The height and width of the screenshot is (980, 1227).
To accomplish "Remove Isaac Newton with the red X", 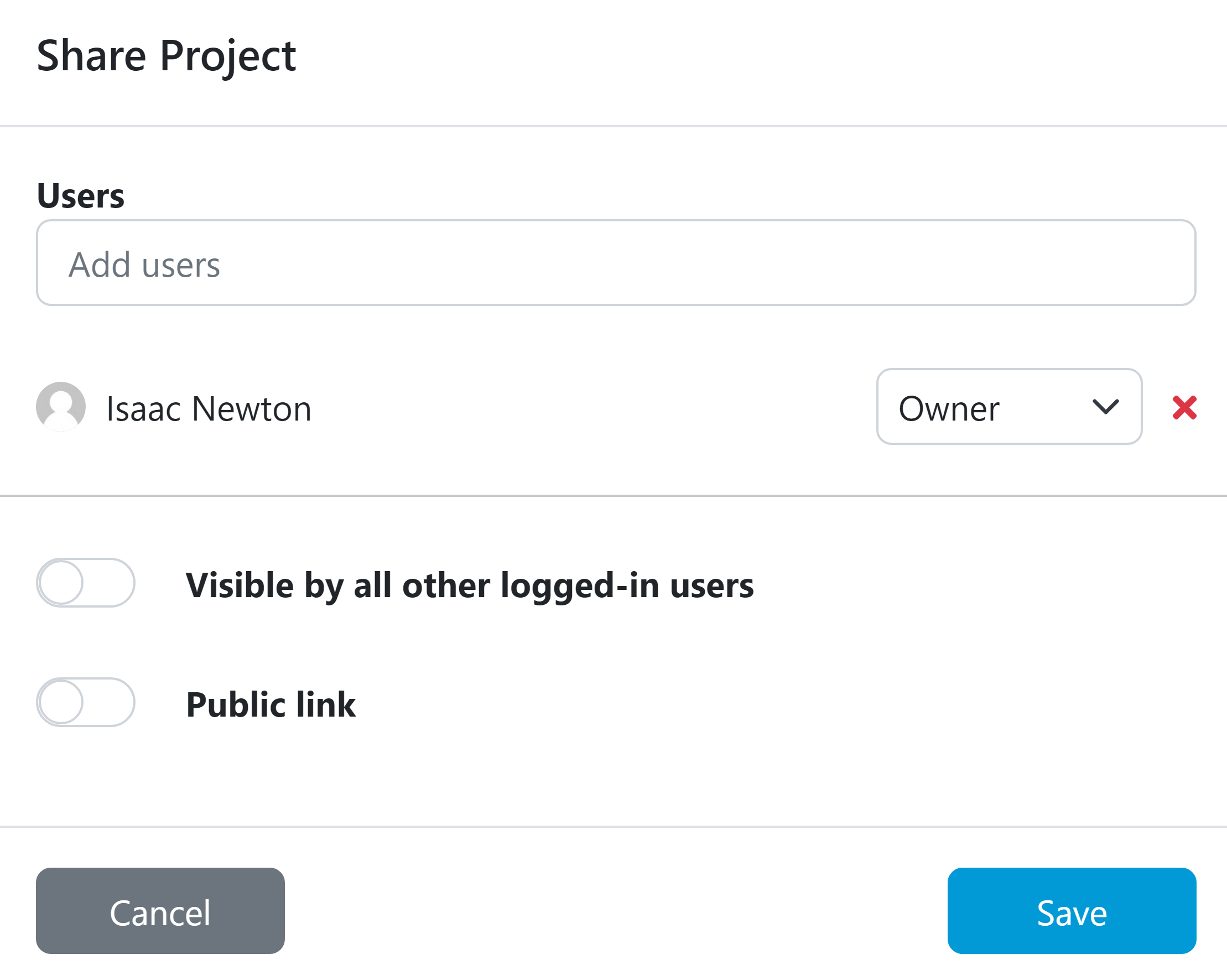I will click(1184, 408).
